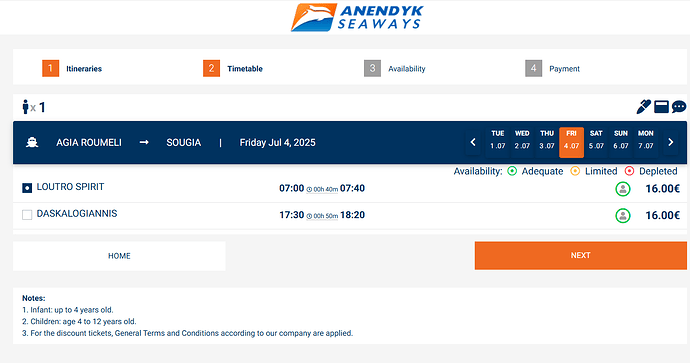The image size is (690, 363).
Task: Click the credit card icon
Action: [x=661, y=106]
